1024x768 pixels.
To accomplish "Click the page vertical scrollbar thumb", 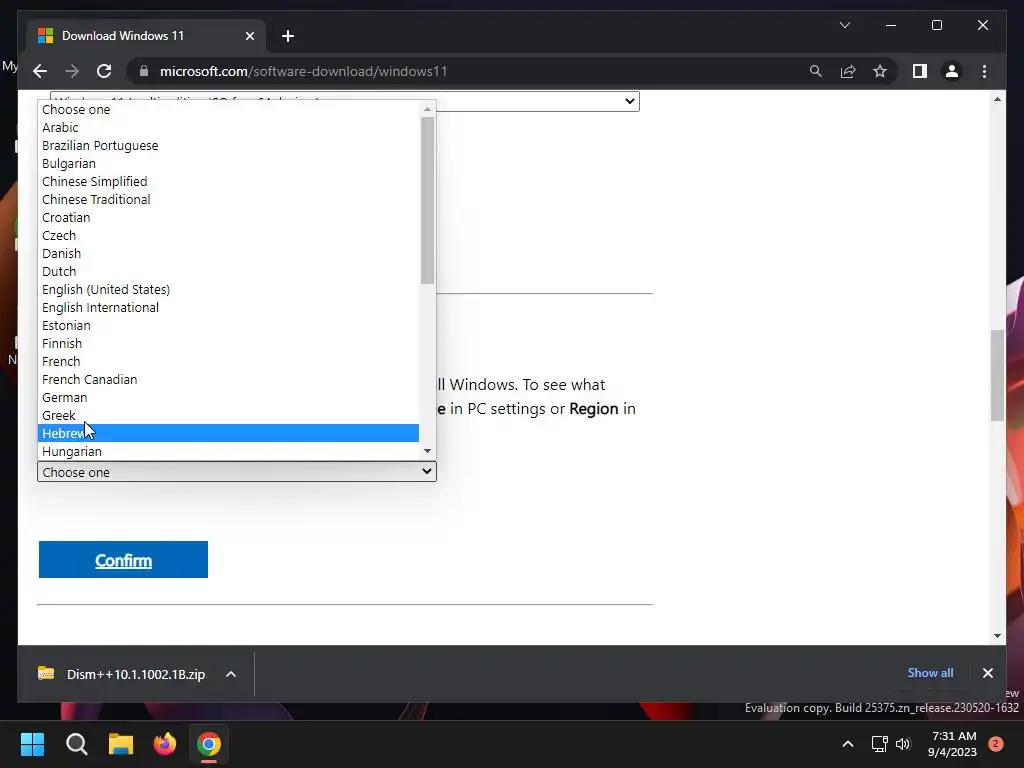I will coord(997,376).
